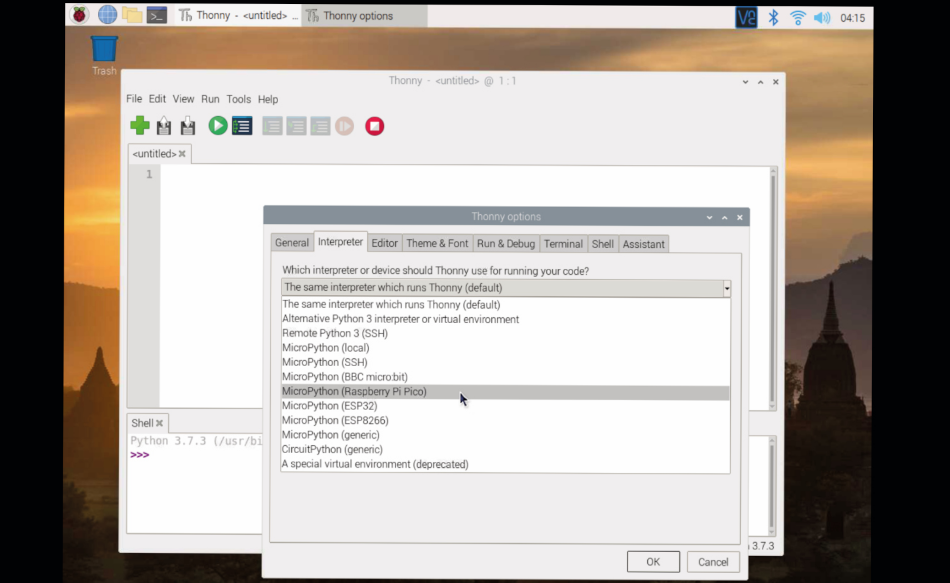Open the file manager folder icon
Image resolution: width=950 pixels, height=583 pixels.
(x=132, y=15)
